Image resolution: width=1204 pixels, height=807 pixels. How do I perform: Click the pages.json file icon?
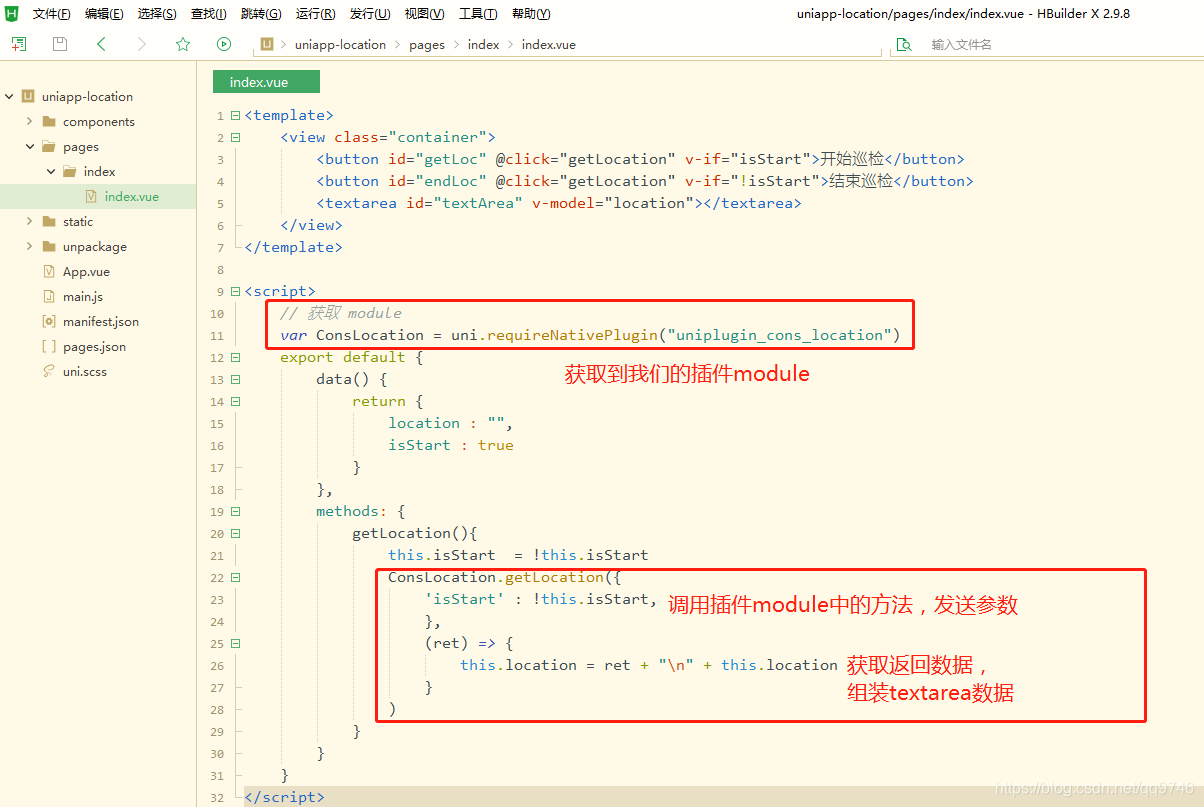(x=49, y=346)
